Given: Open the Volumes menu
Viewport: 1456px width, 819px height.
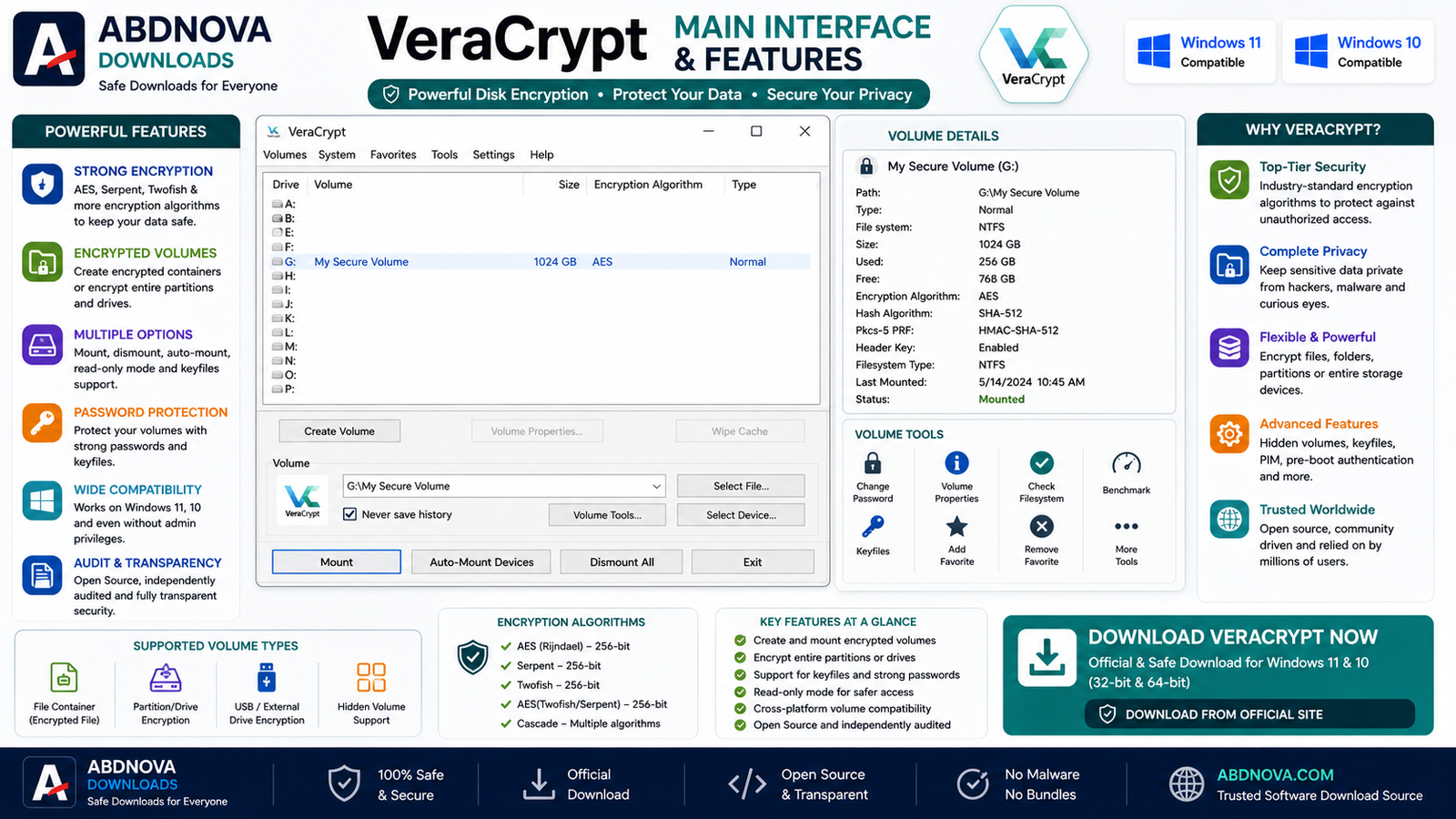Looking at the screenshot, I should (285, 155).
